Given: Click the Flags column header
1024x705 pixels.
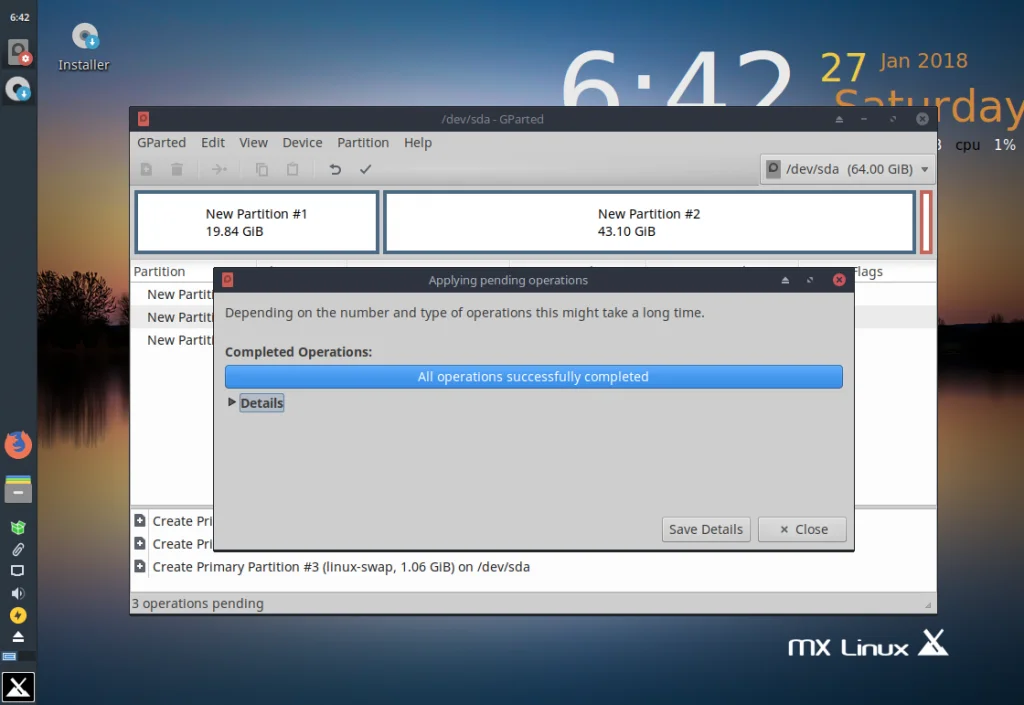Looking at the screenshot, I should [868, 272].
